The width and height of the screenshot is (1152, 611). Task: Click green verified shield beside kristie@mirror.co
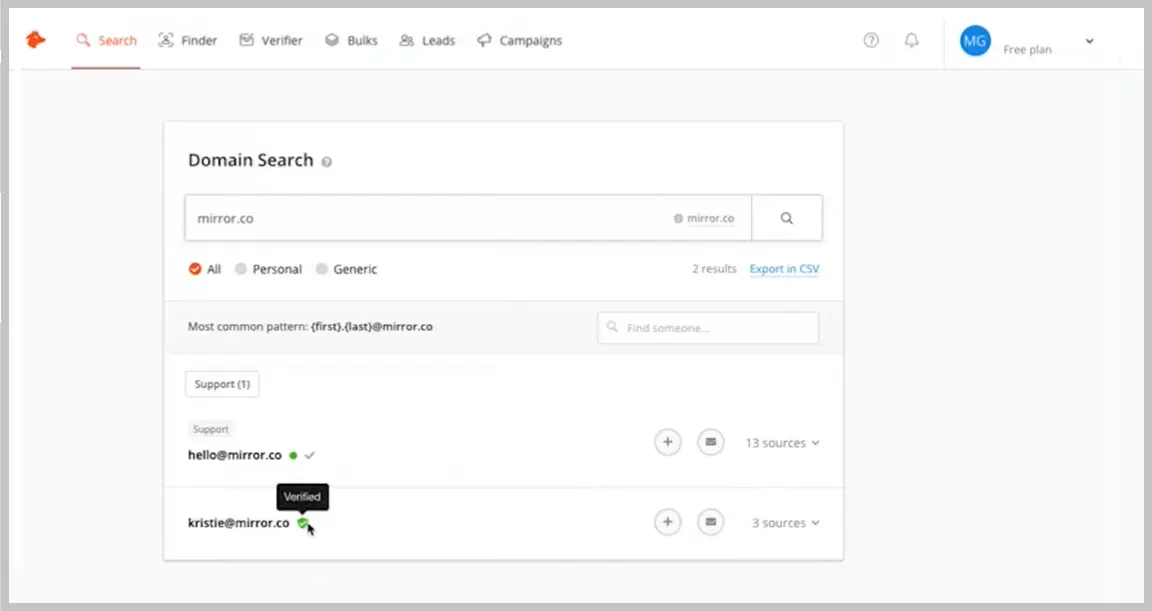(303, 523)
